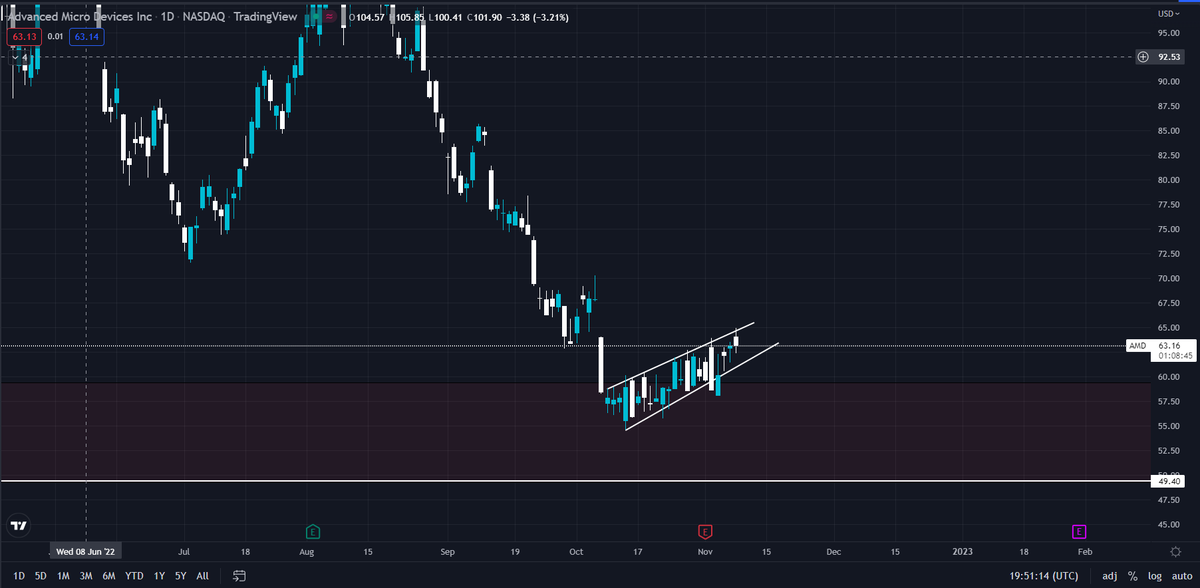Expand the collapsed indicators legend arrow
The width and height of the screenshot is (1200, 588).
[13, 58]
